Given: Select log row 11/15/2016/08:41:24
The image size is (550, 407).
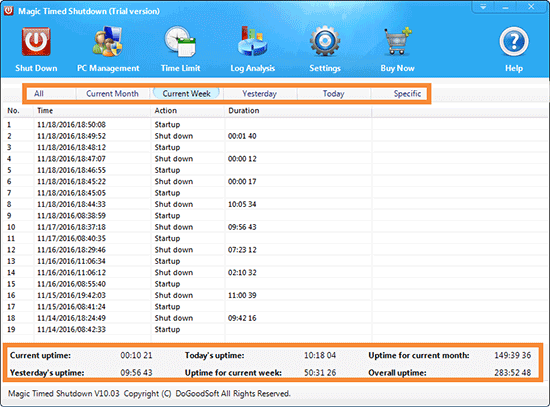Looking at the screenshot, I should pyautogui.click(x=275, y=307).
